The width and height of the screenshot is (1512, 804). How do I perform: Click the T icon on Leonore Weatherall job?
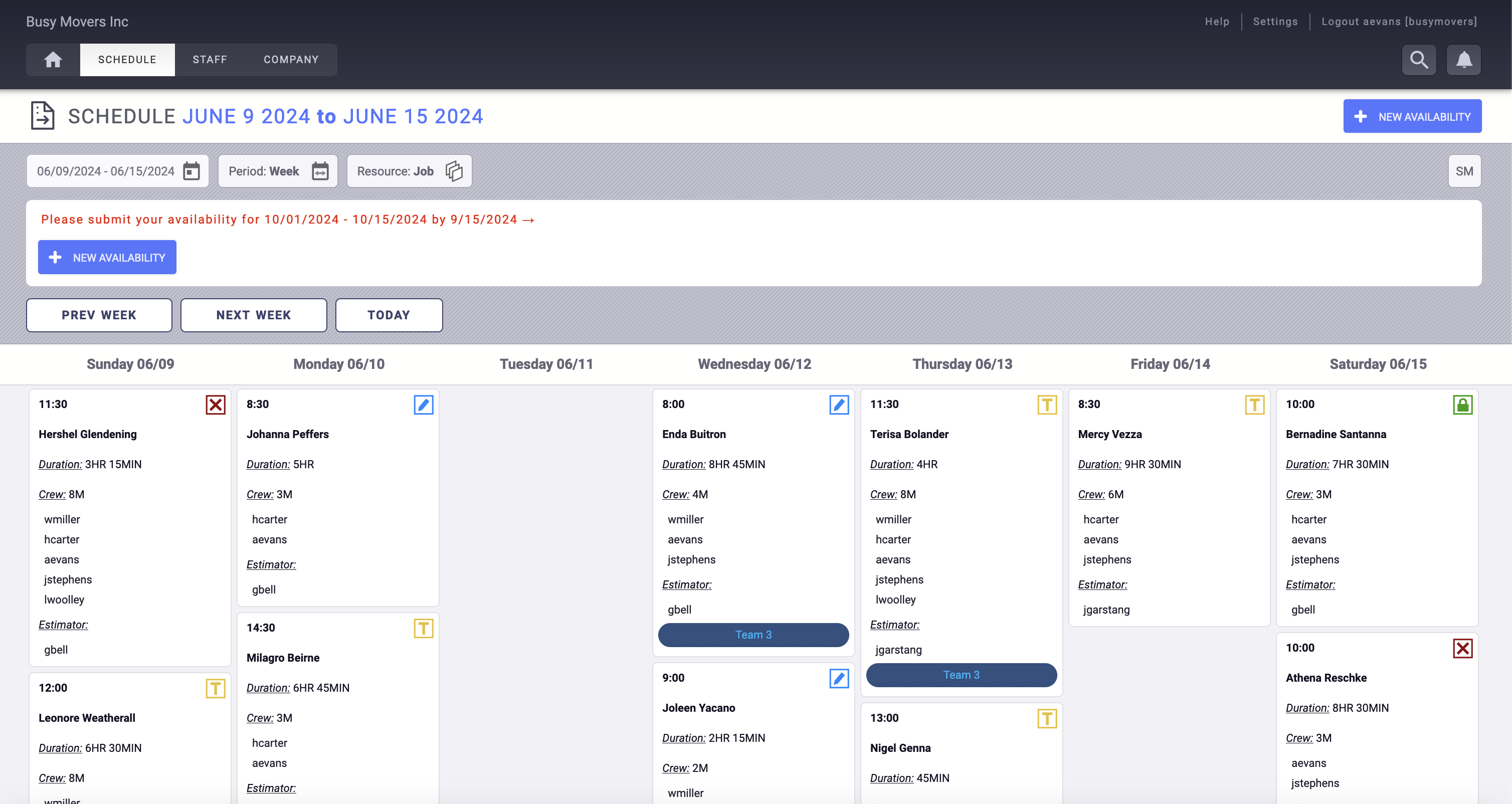(216, 688)
